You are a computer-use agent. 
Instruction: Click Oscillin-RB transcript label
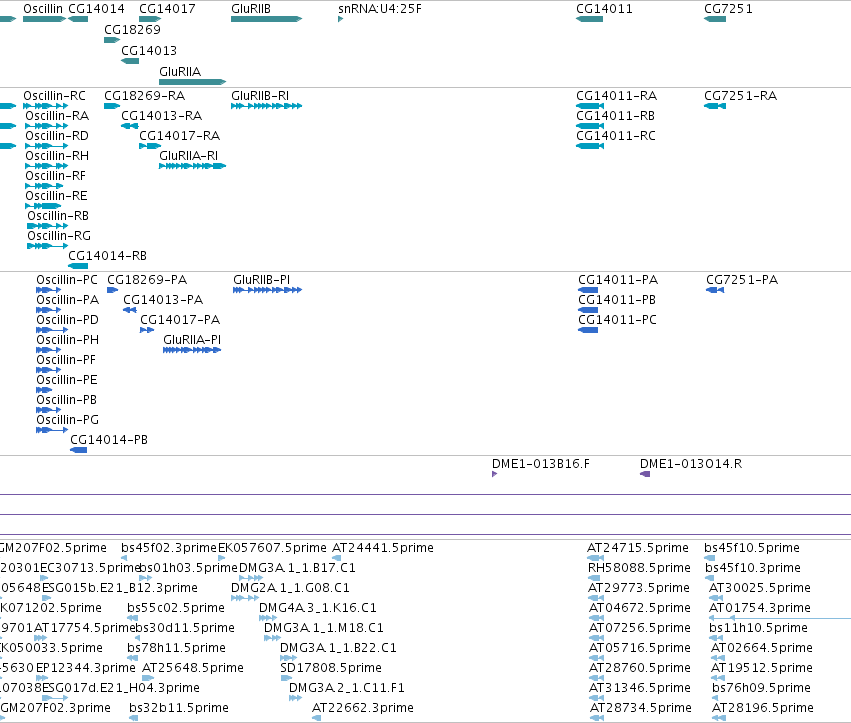(x=58, y=215)
